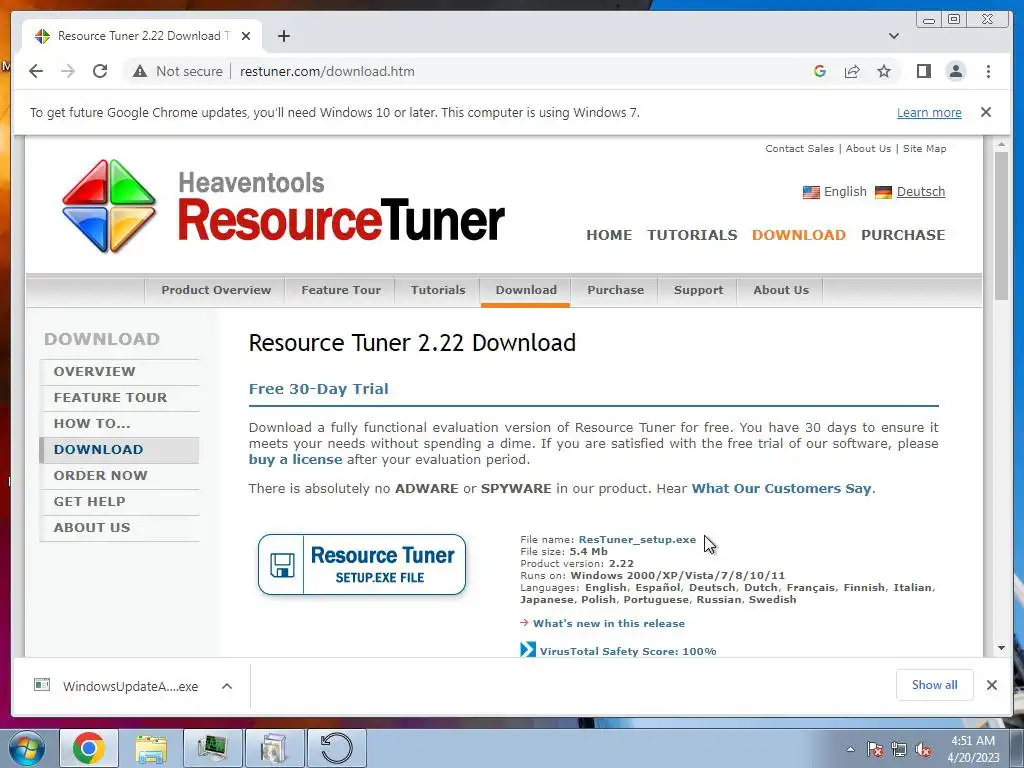This screenshot has height=768, width=1024.
Task: Open the taskbar clock showing 4:51 AM
Action: [973, 749]
